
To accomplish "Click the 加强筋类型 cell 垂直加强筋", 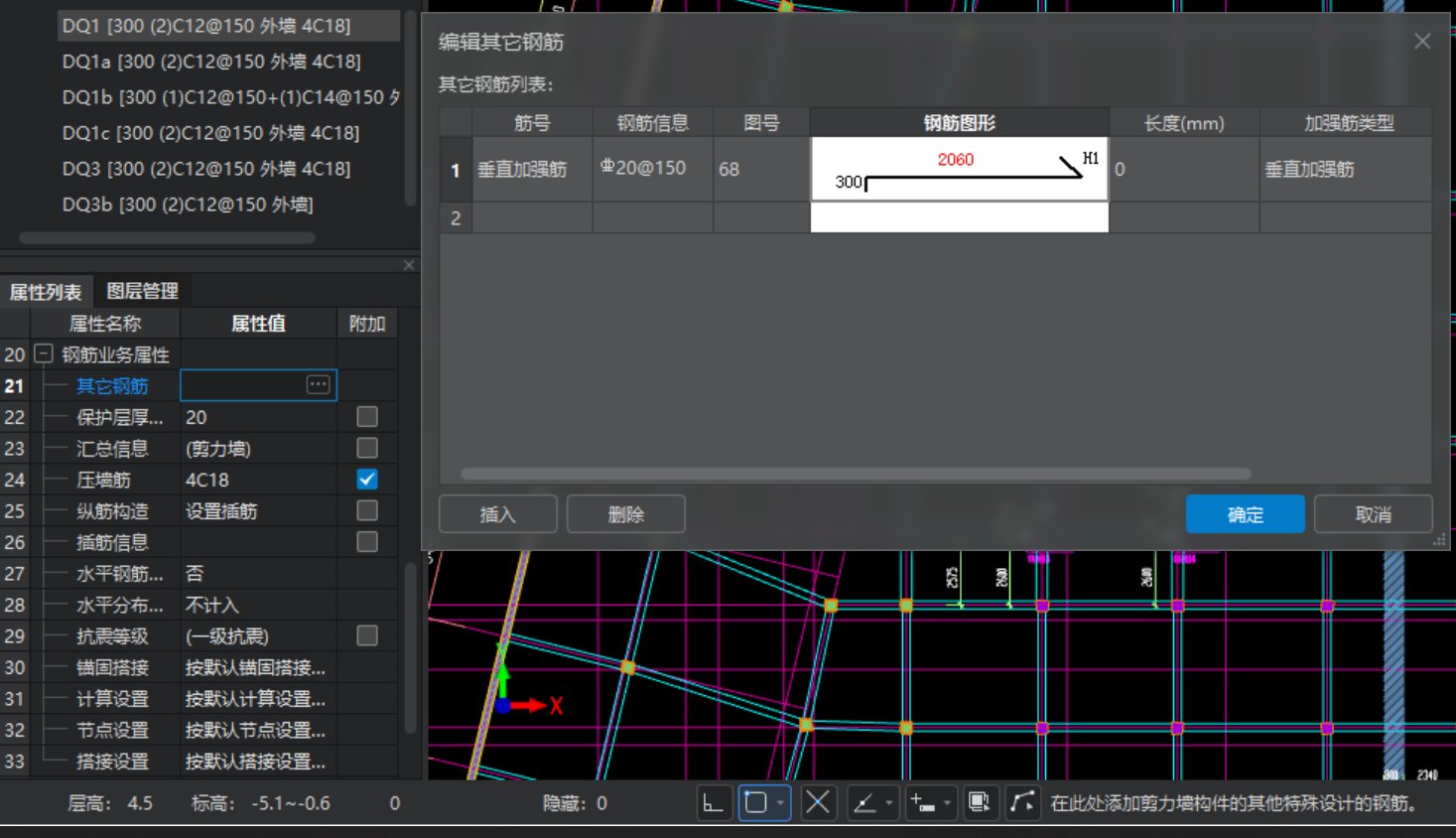I will [1346, 170].
